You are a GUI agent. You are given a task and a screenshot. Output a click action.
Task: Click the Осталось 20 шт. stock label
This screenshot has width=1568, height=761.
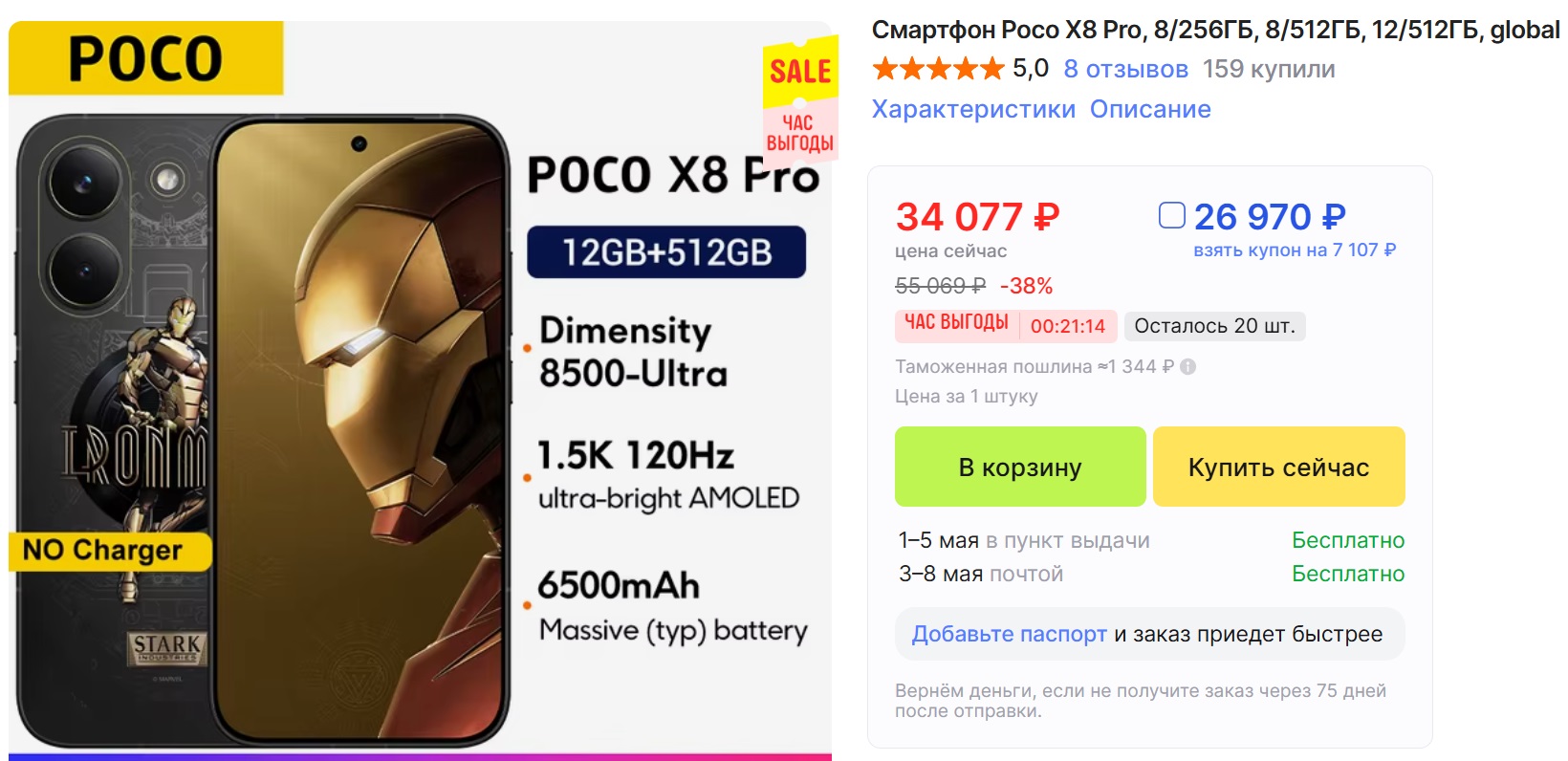coord(1214,326)
